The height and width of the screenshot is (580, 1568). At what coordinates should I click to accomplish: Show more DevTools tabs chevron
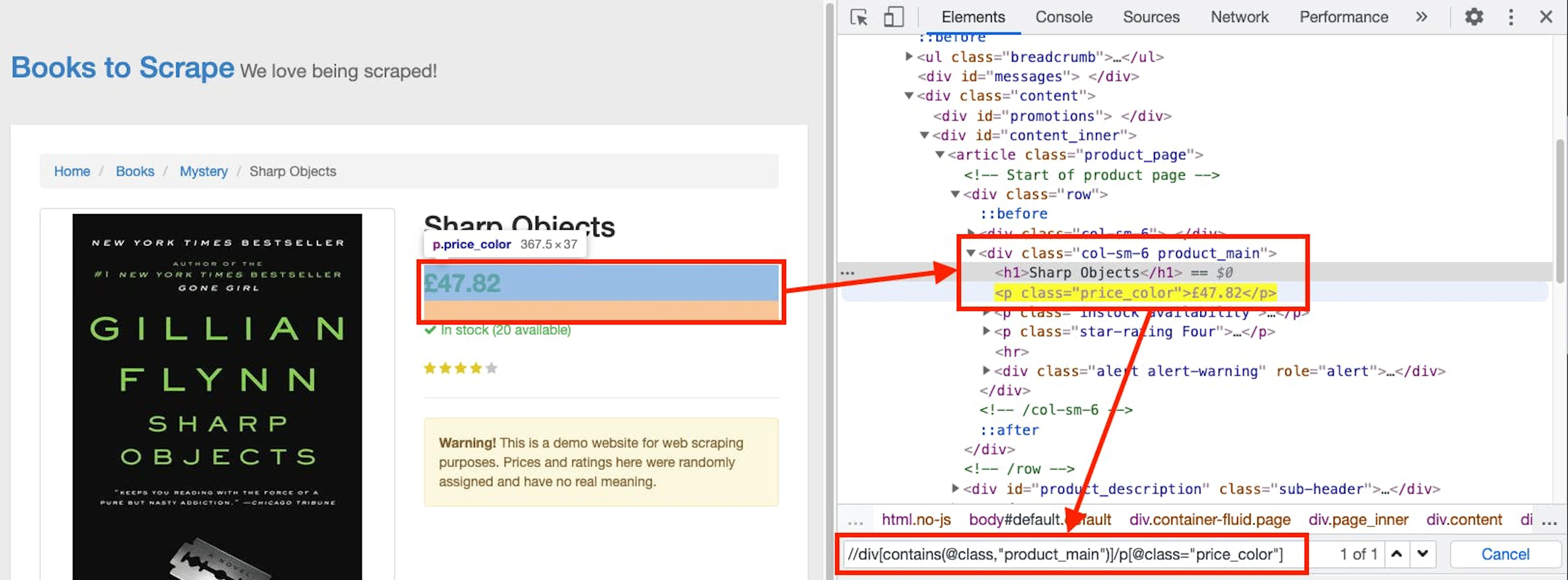coord(1421,16)
